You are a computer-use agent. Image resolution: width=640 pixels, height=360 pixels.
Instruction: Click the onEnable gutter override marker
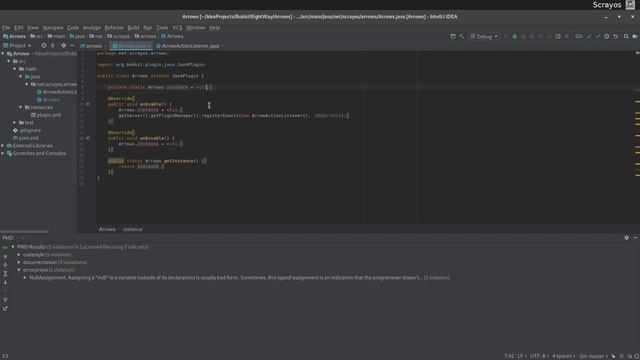pos(87,104)
